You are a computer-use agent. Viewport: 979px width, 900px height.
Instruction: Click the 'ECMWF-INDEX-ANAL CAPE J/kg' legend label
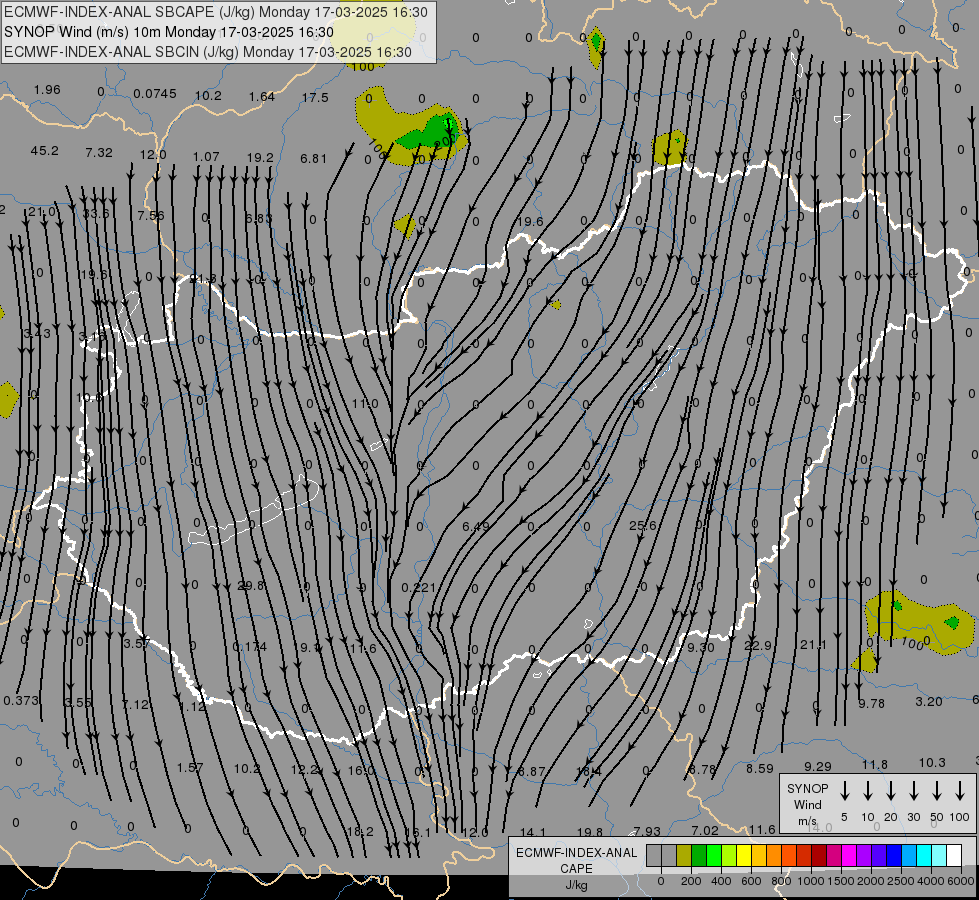pos(576,868)
